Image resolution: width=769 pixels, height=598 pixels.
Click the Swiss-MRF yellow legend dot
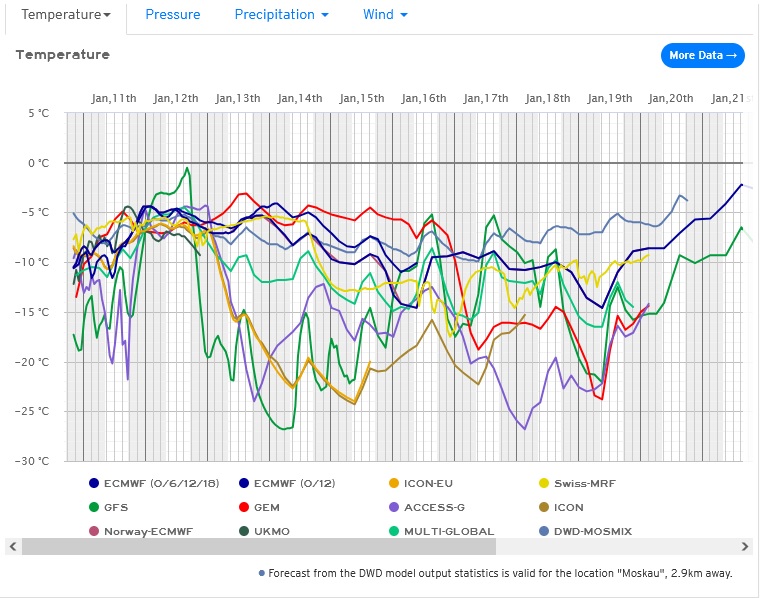[x=544, y=483]
